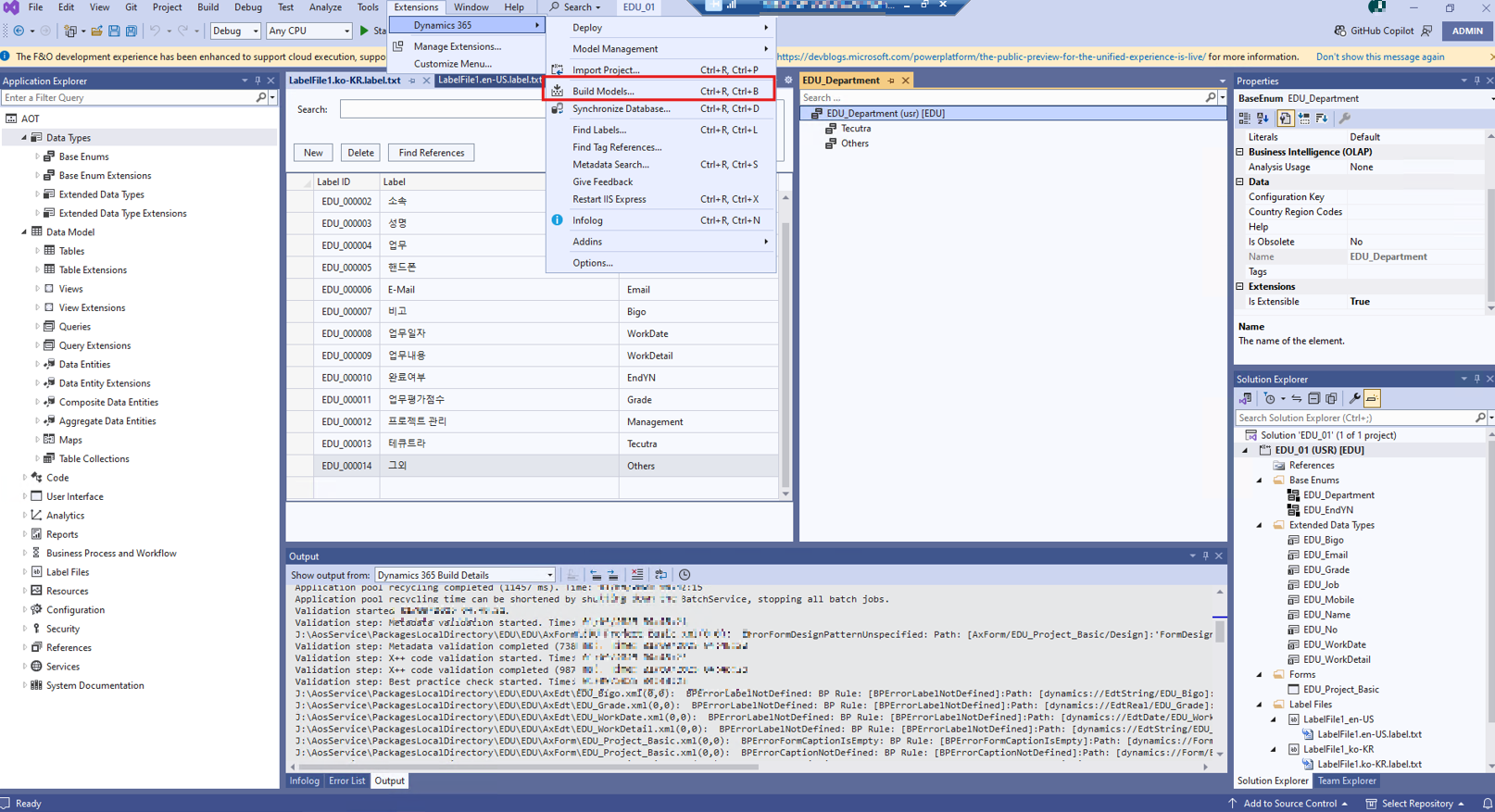This screenshot has height=812, width=1495.
Task: Click search magnifier in Application Explorer filter
Action: [x=261, y=97]
